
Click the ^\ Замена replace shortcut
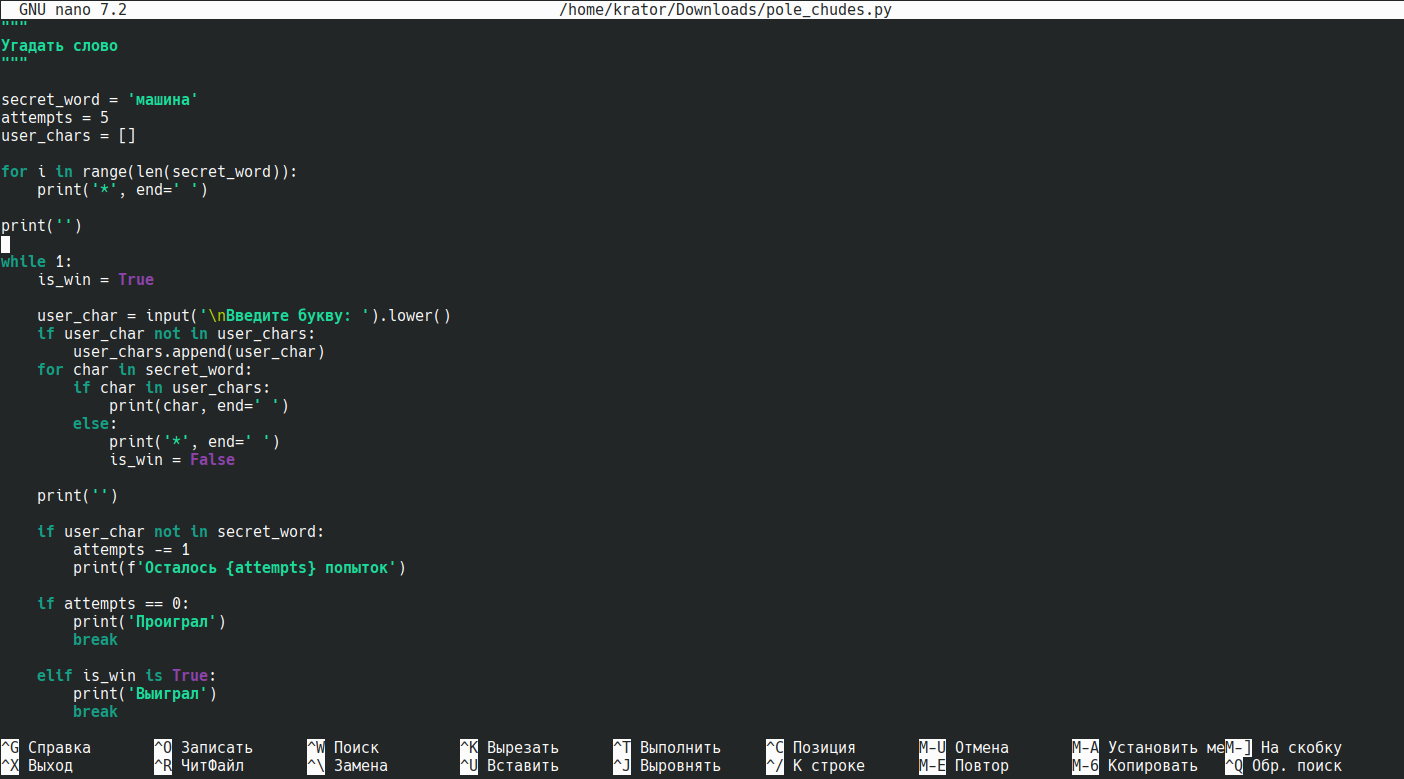[347, 766]
